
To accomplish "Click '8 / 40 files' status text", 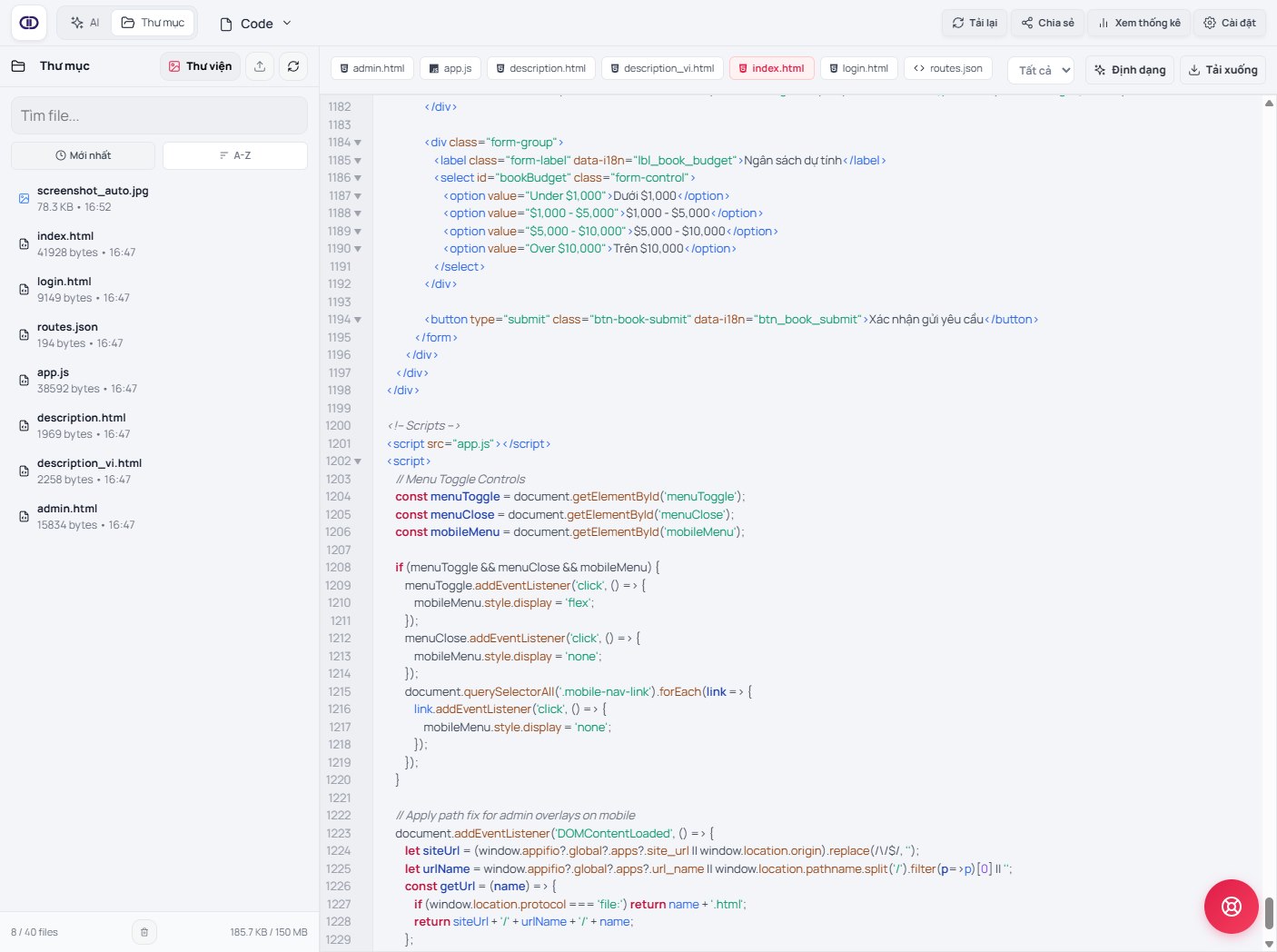I will (x=35, y=932).
